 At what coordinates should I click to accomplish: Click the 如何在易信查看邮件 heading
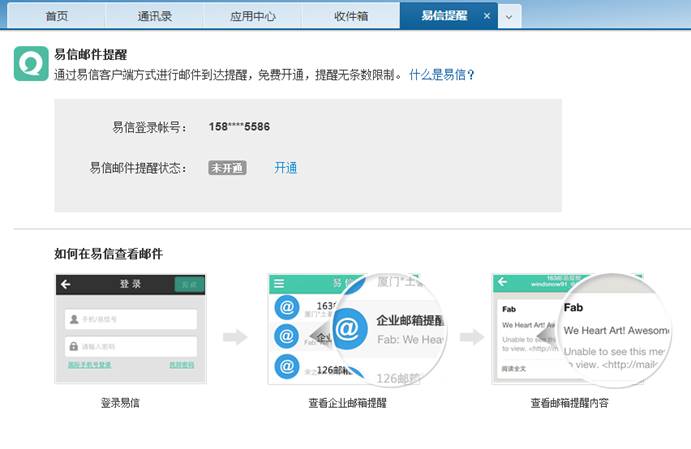coord(108,254)
